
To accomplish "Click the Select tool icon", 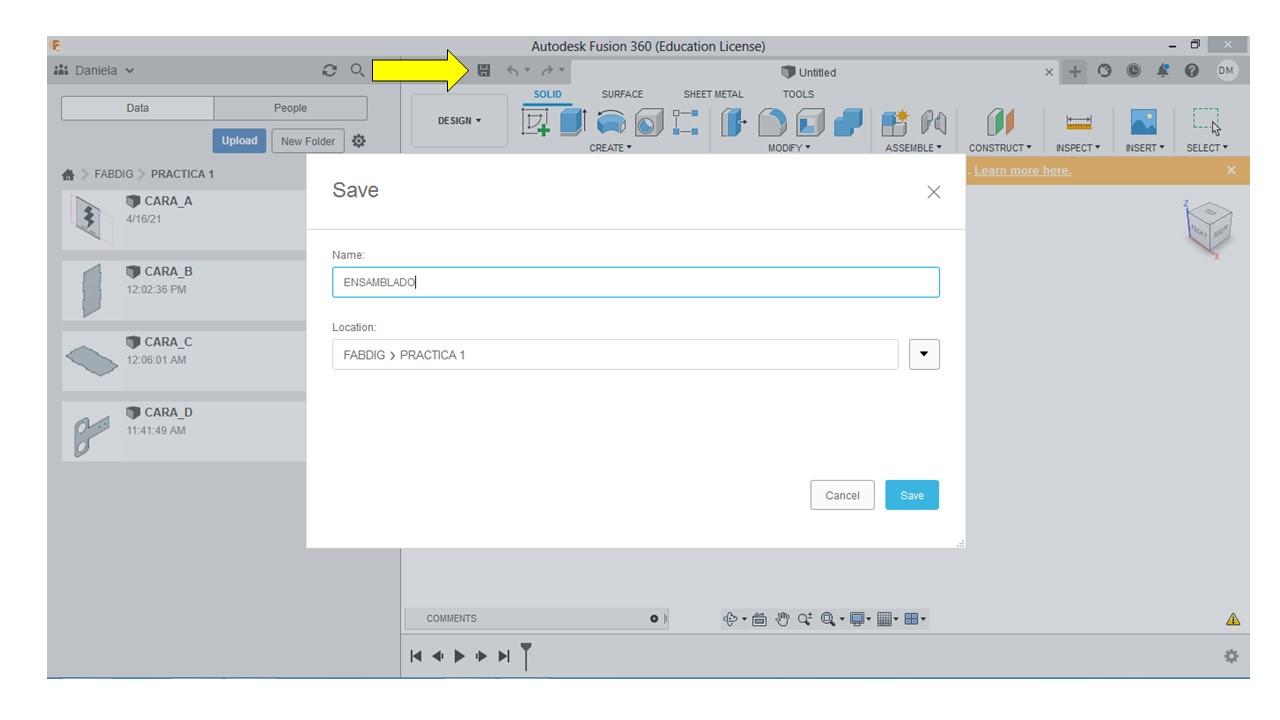I will (1209, 124).
